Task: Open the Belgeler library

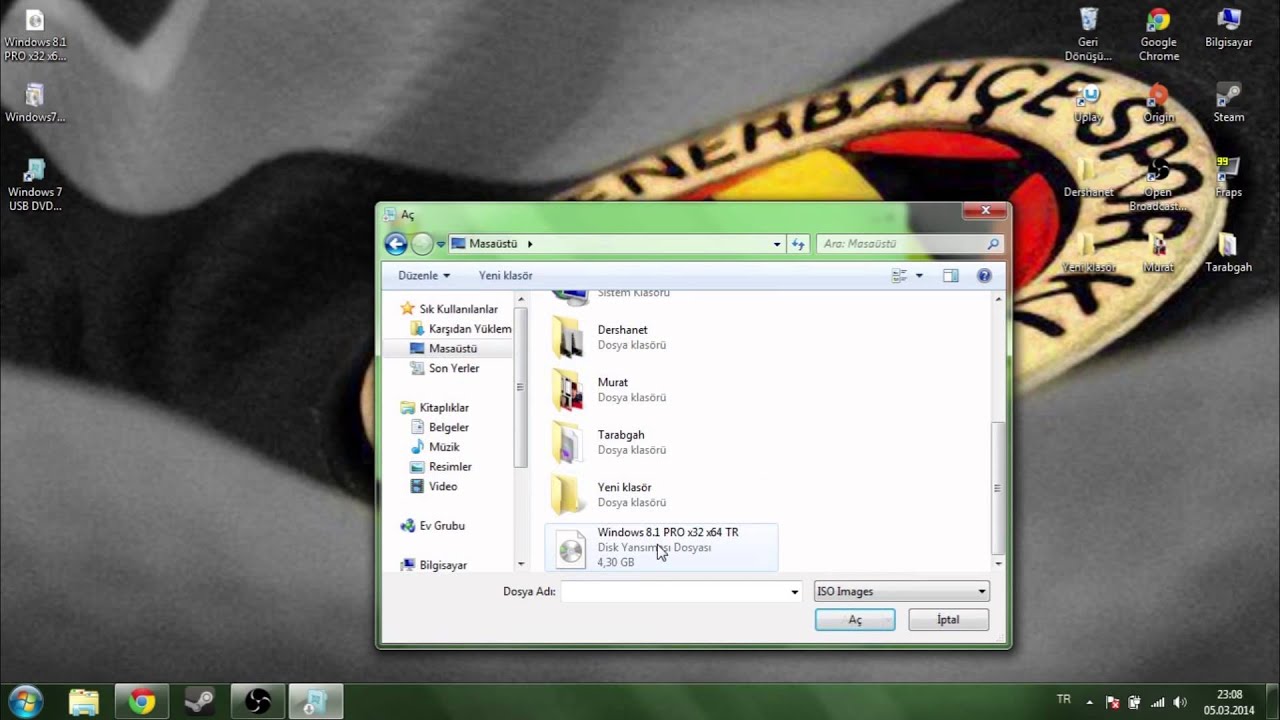Action: click(x=441, y=427)
